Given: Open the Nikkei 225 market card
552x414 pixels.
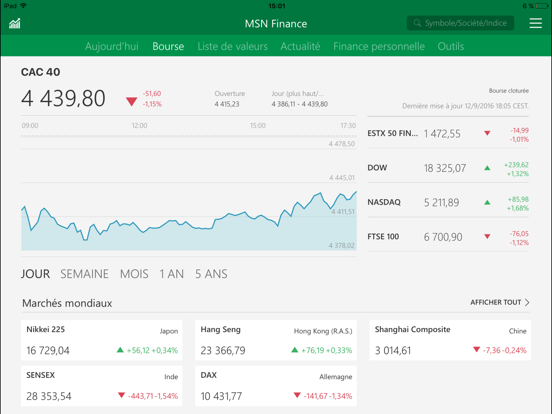Looking at the screenshot, I should [101, 340].
